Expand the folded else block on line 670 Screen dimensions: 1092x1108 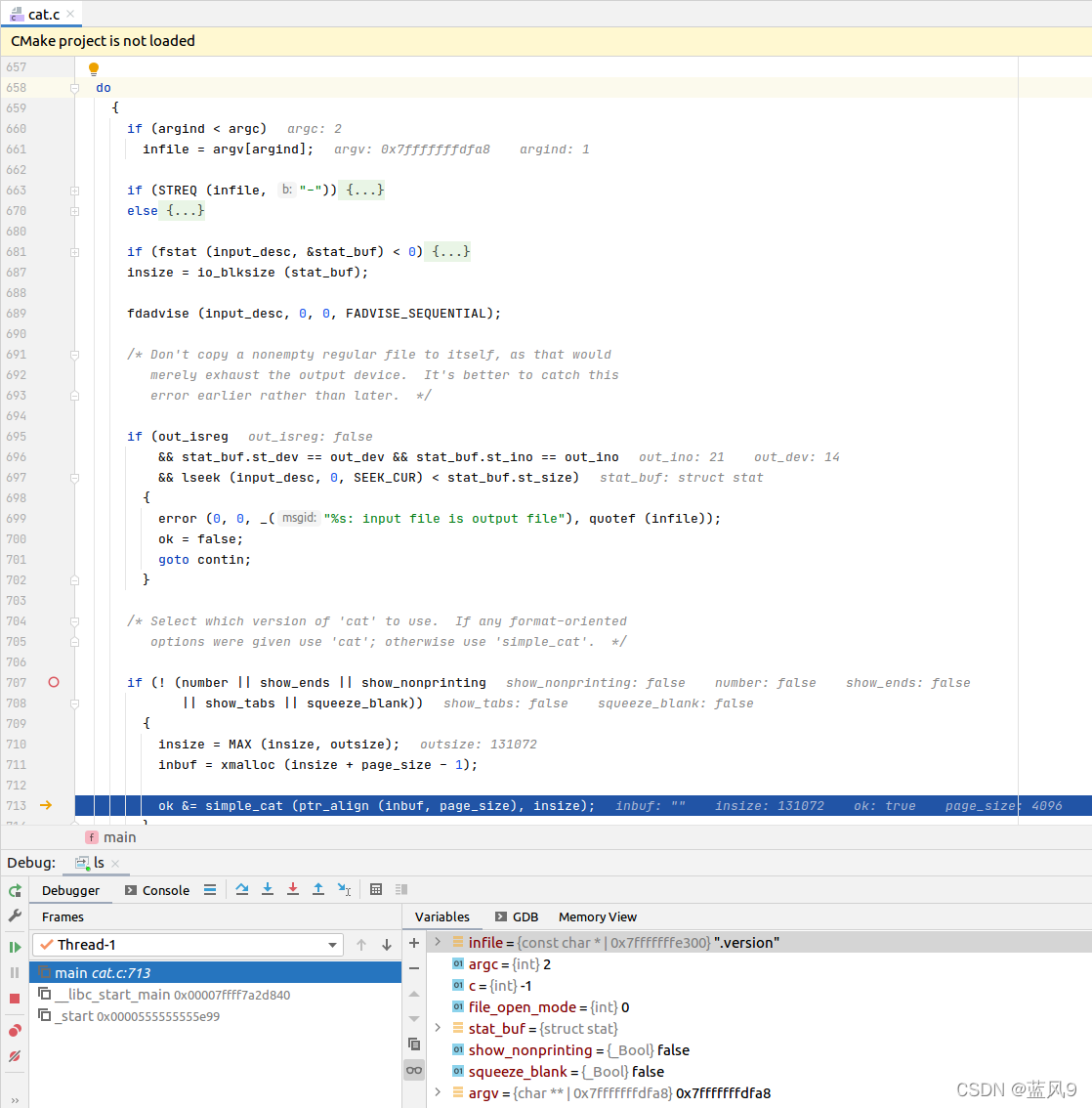click(74, 211)
